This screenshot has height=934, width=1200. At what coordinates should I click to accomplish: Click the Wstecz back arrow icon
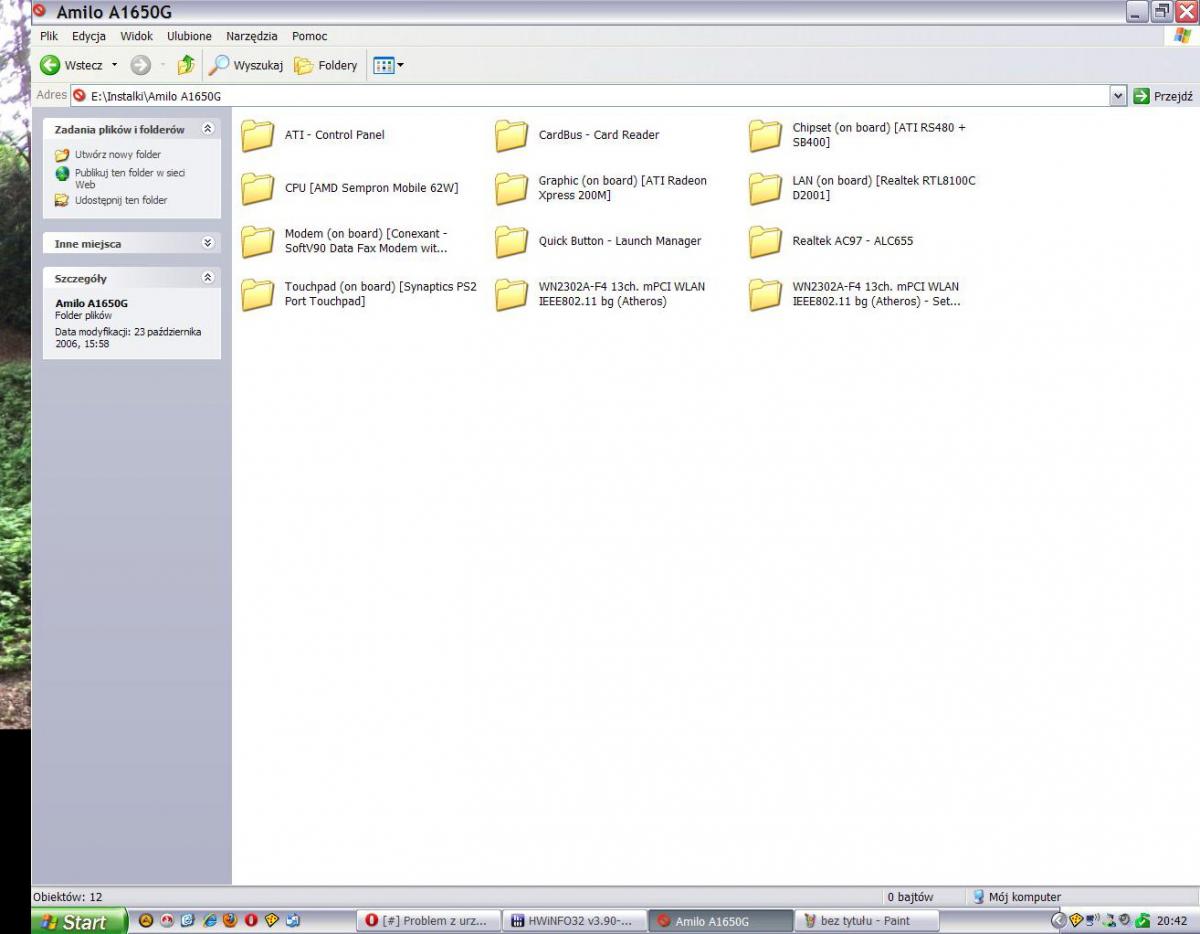(50, 65)
